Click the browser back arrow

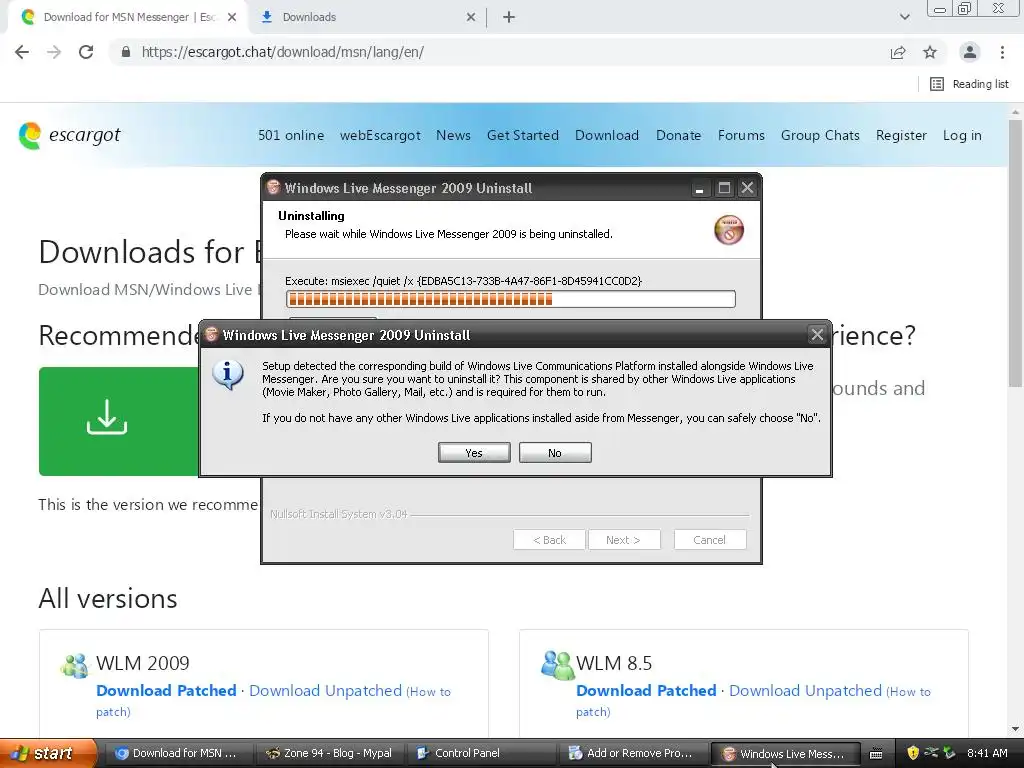click(x=22, y=52)
